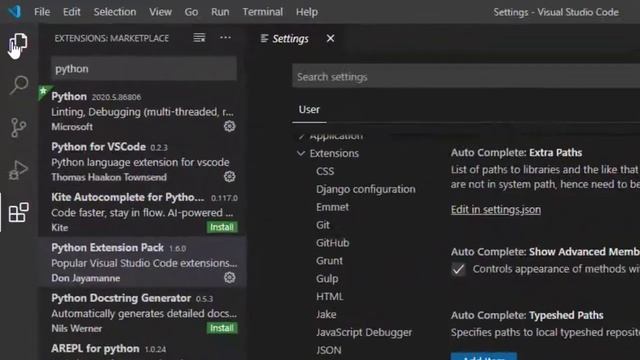Click Auto Complete: Typeshed Paths setting title
640x360 pixels.
click(527, 315)
